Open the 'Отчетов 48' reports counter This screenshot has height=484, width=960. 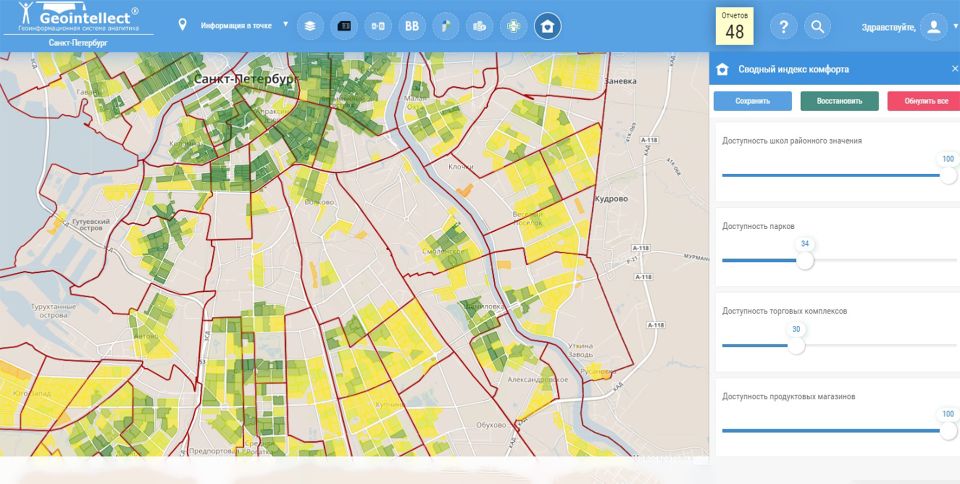click(735, 26)
